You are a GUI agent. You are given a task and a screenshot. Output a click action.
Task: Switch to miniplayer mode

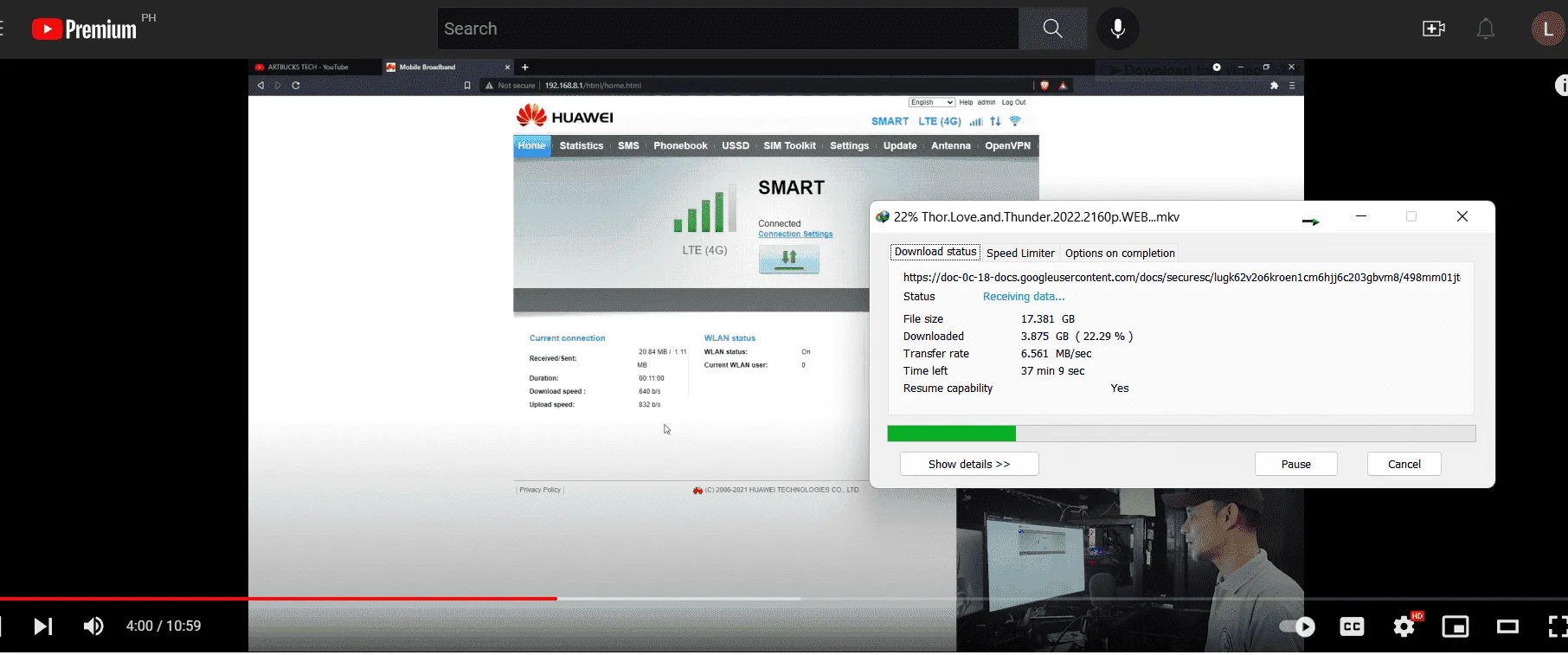[x=1456, y=626]
